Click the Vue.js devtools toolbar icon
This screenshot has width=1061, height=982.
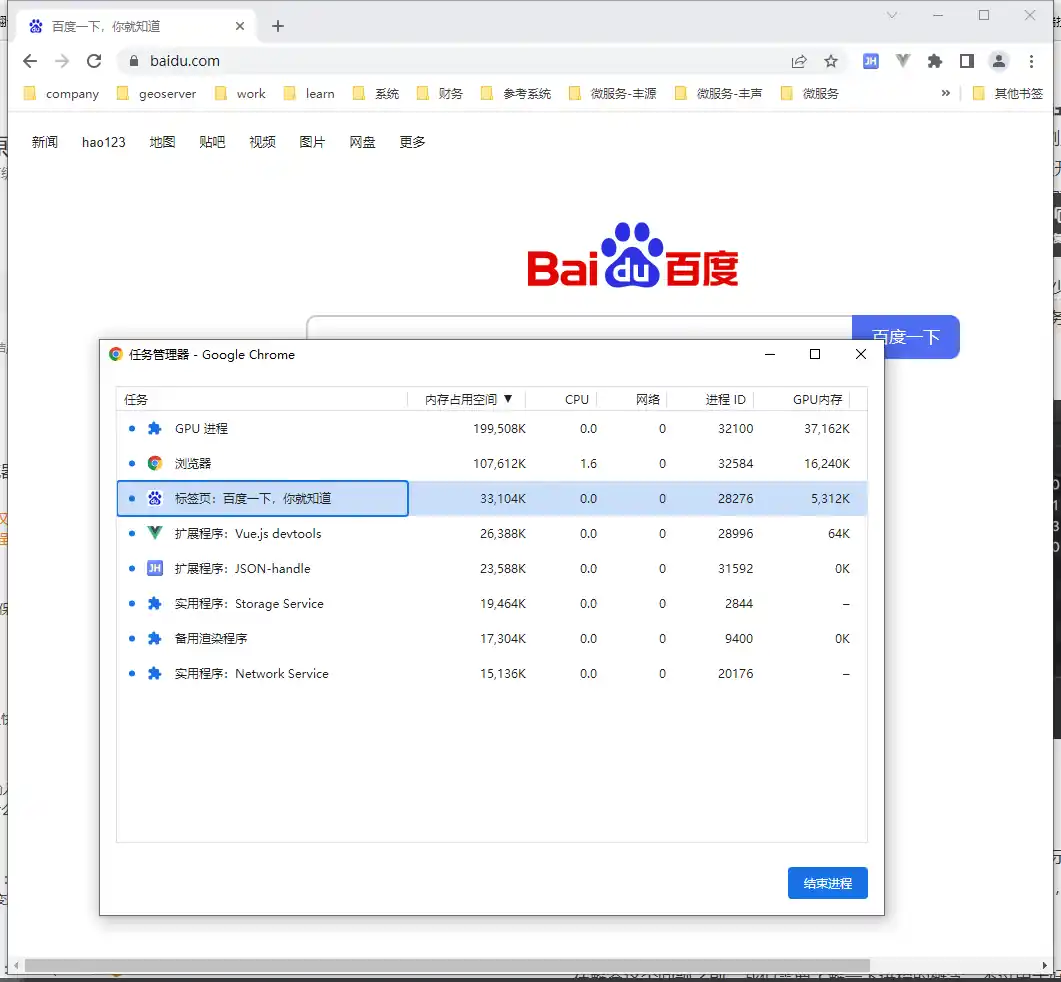pos(903,61)
